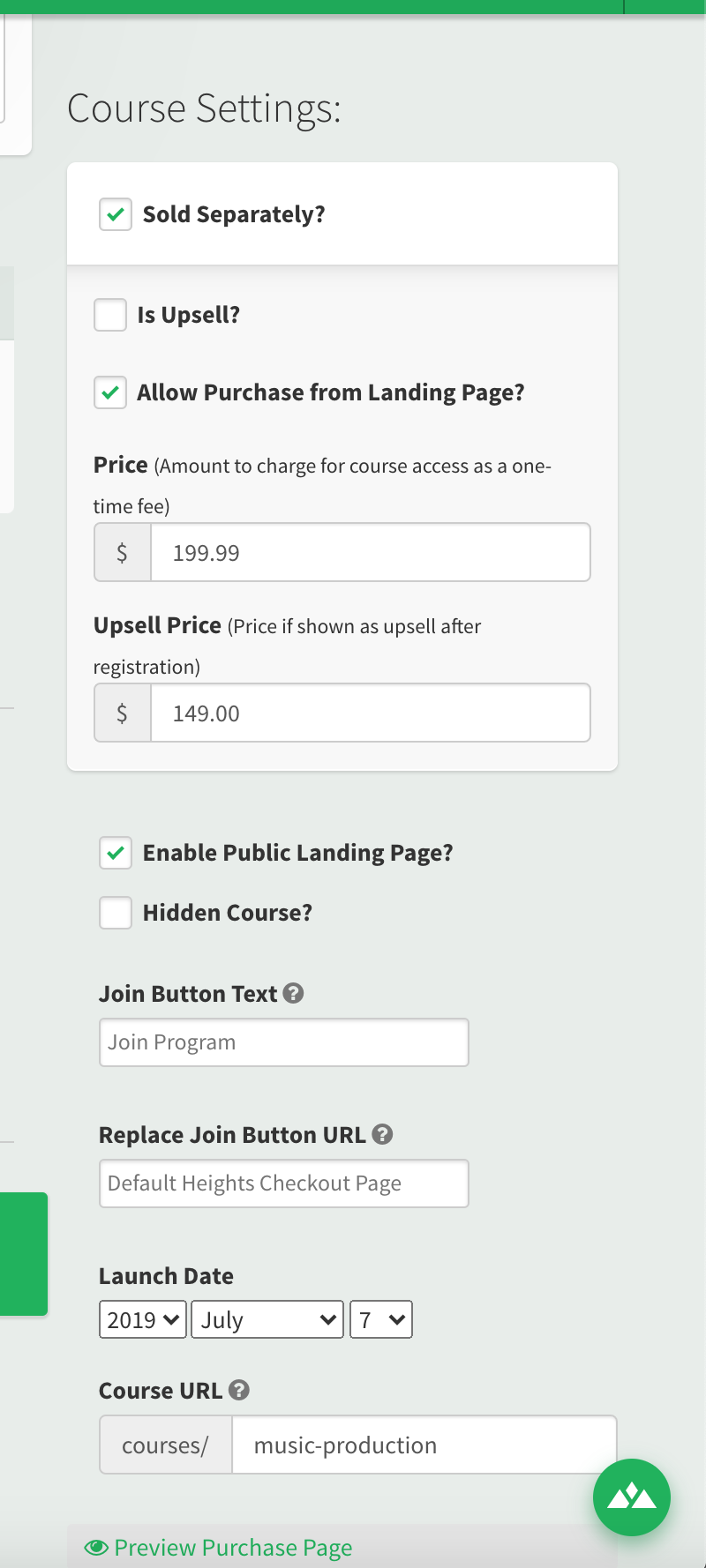Screen dimensions: 706x1568
Task: Change the launch month from July
Action: [267, 1319]
